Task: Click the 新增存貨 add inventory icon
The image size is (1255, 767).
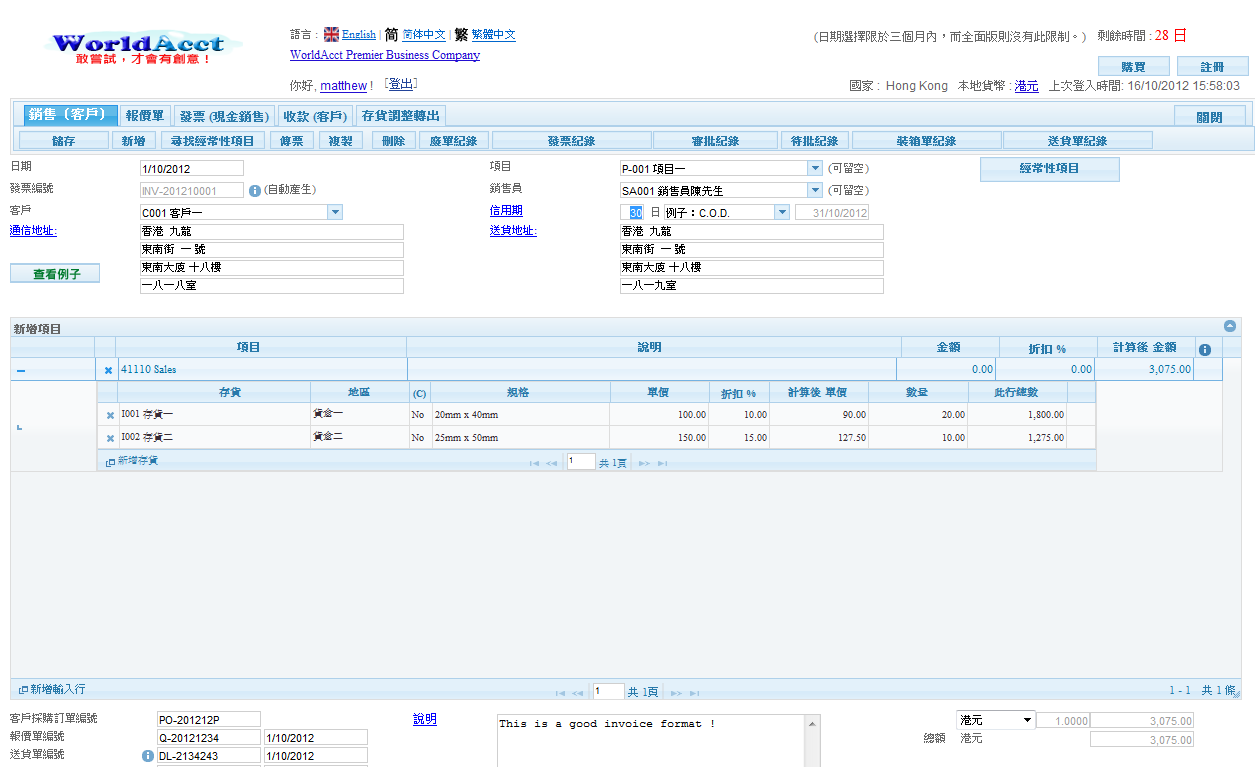Action: coord(111,462)
